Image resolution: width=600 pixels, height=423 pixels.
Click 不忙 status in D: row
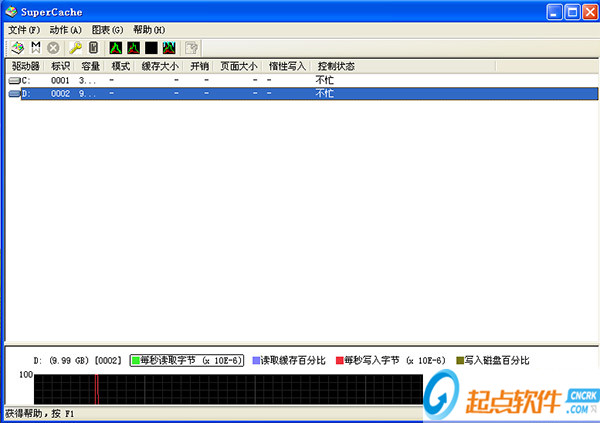[324, 93]
